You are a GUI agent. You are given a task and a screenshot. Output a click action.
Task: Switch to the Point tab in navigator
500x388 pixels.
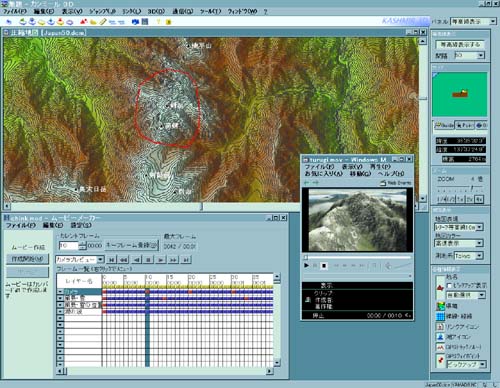(465, 125)
